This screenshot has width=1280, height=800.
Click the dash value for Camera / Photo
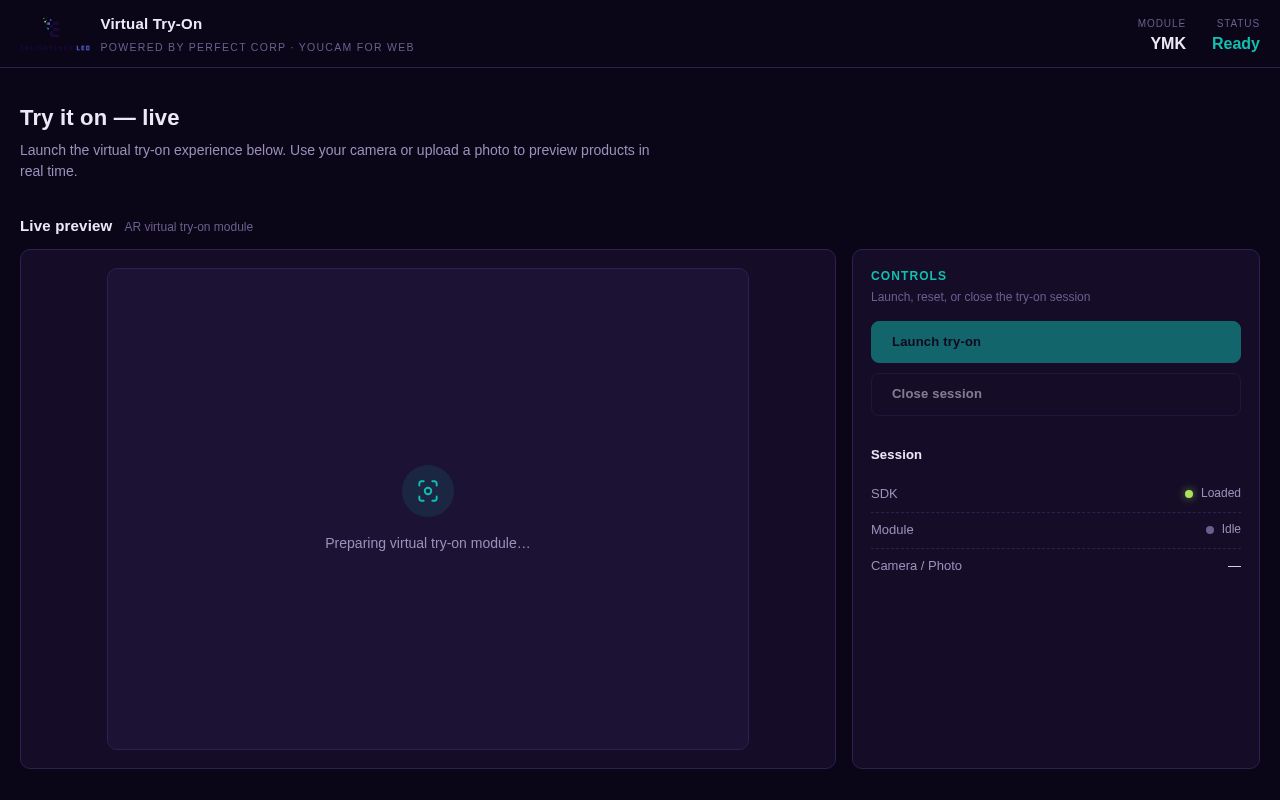click(x=1234, y=566)
